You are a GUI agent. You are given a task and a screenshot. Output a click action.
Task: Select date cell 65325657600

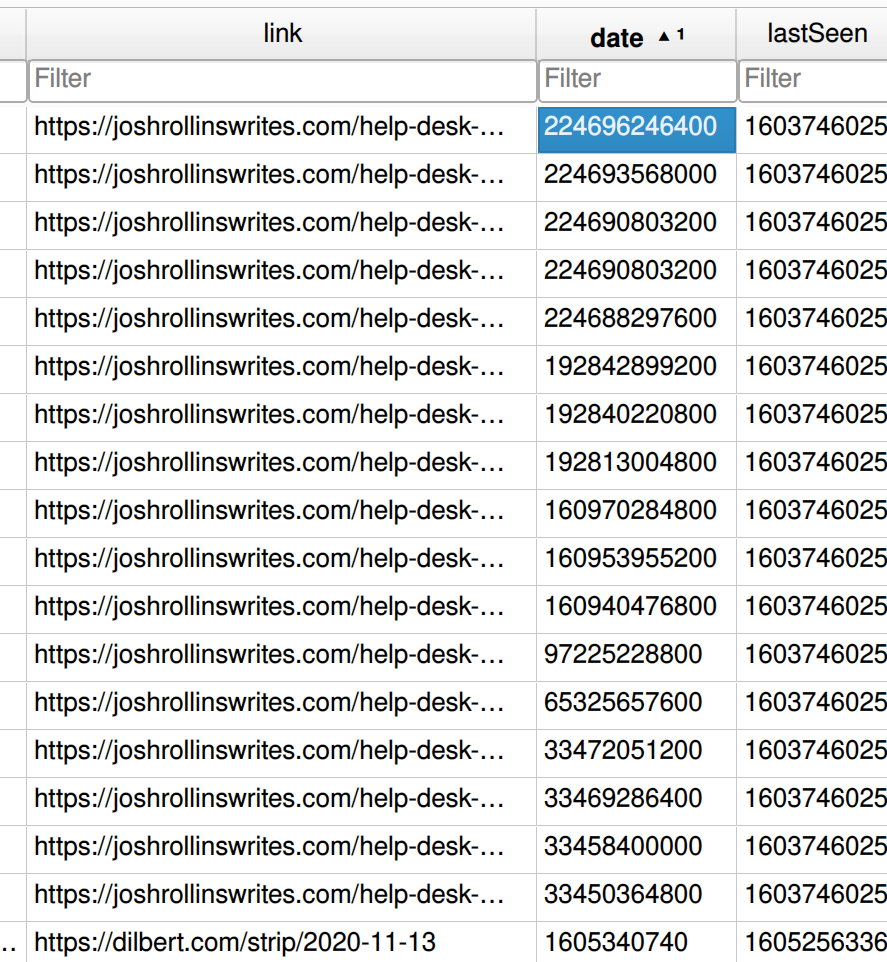click(637, 706)
